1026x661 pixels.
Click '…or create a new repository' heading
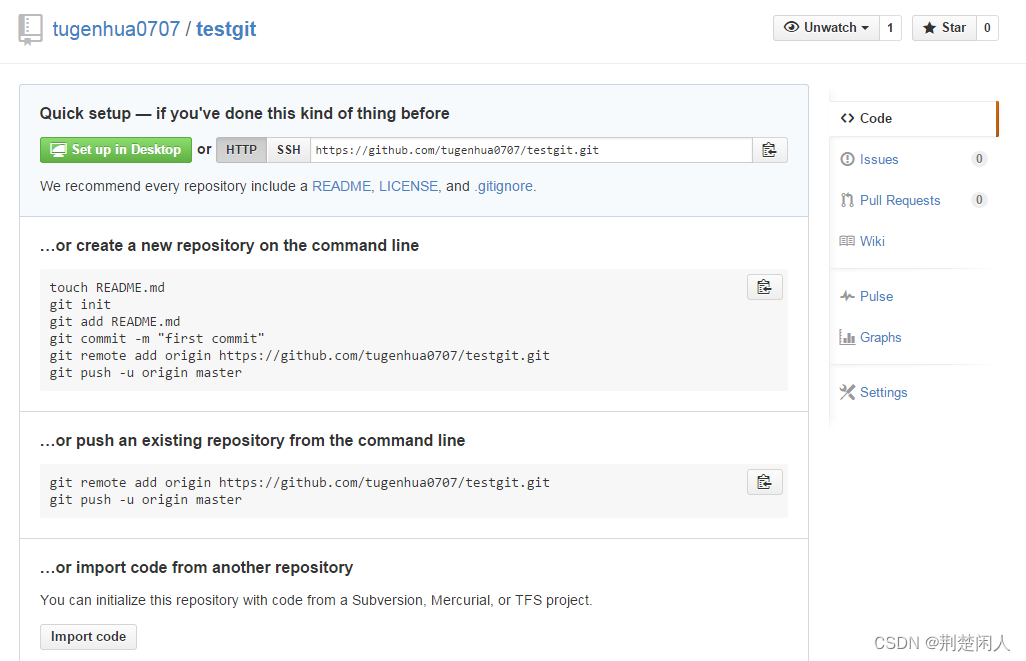point(229,245)
